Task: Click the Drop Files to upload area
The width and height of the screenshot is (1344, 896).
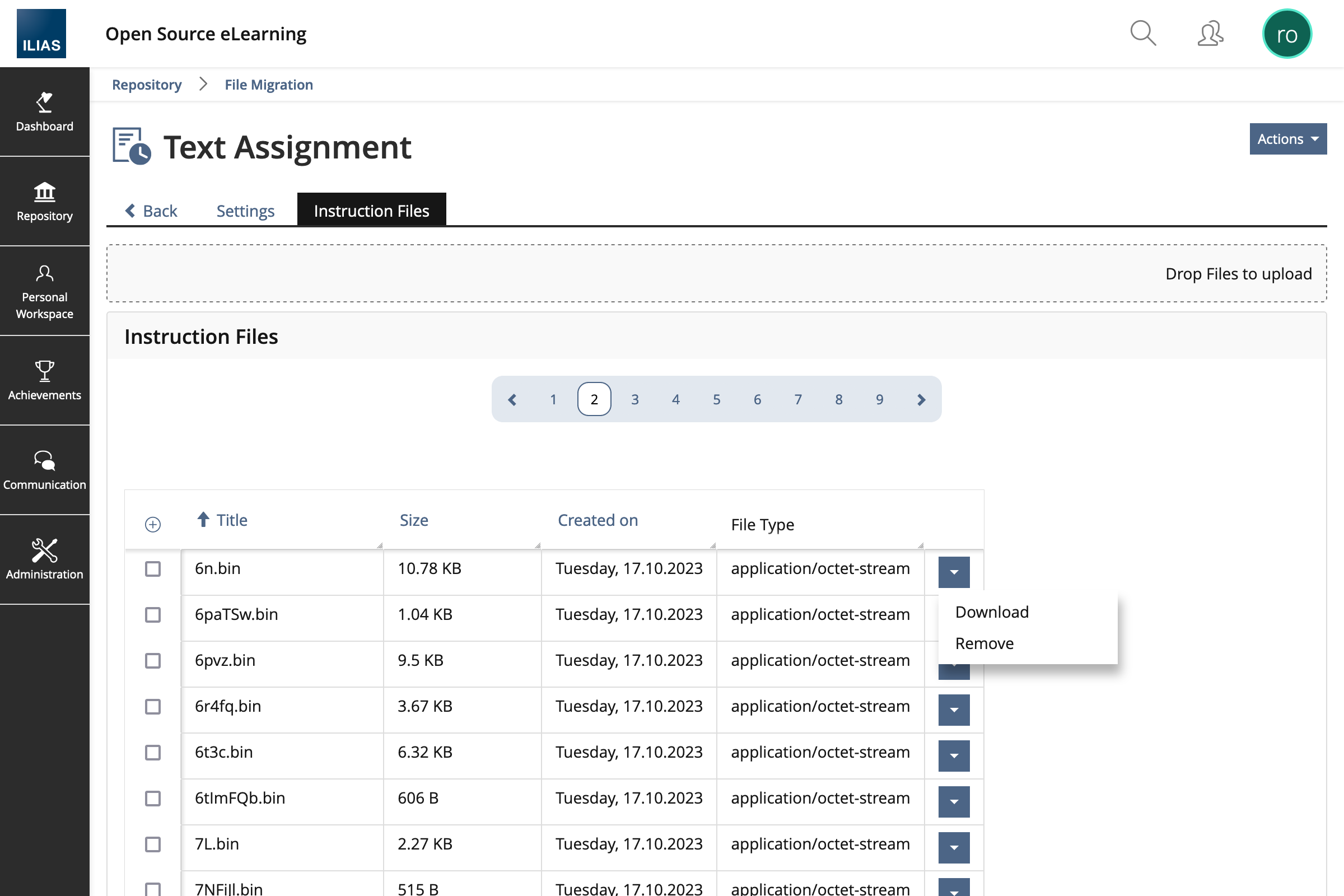Action: click(717, 274)
